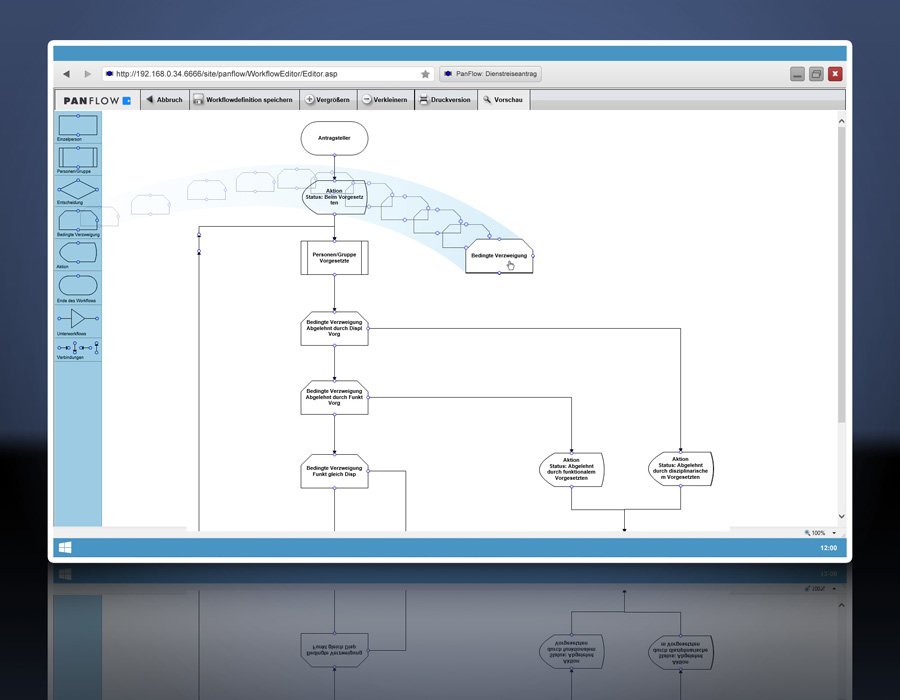This screenshot has width=900, height=700.
Task: Select the Antragsteller start node
Action: (x=334, y=138)
